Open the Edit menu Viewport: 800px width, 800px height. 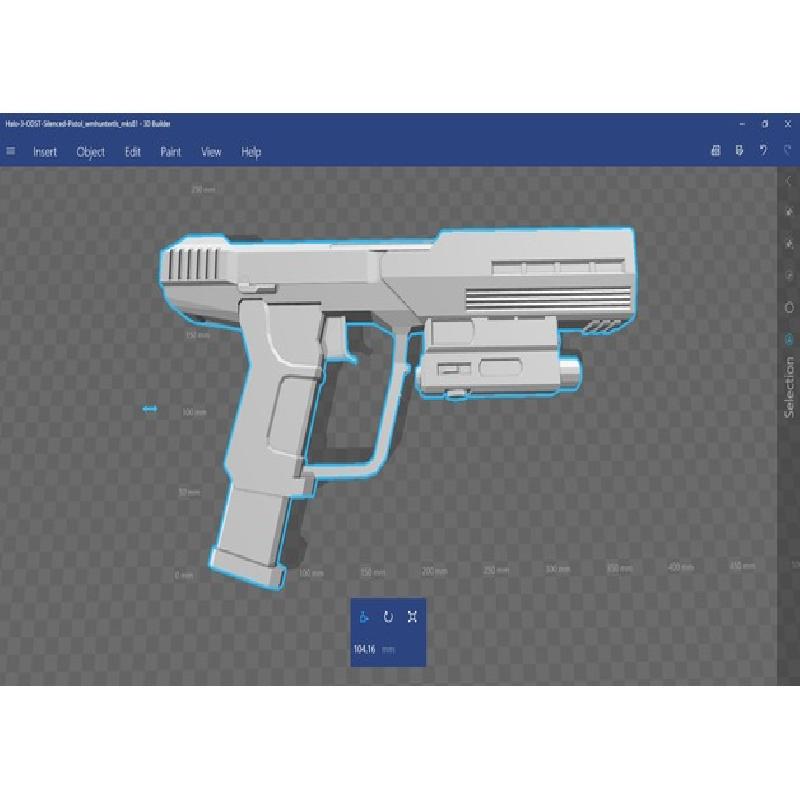click(133, 152)
